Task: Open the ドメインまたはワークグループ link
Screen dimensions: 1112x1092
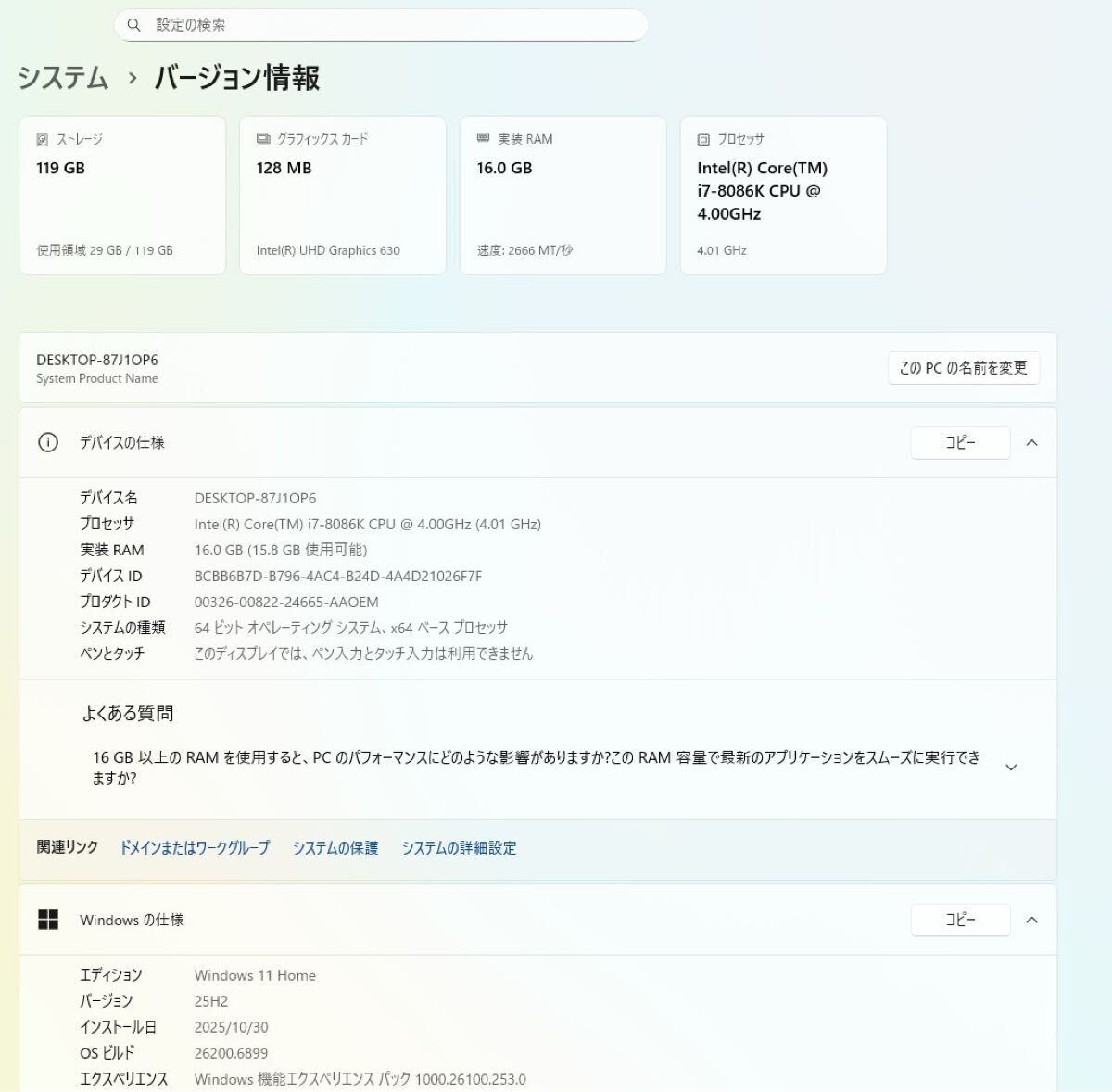Action: 195,847
